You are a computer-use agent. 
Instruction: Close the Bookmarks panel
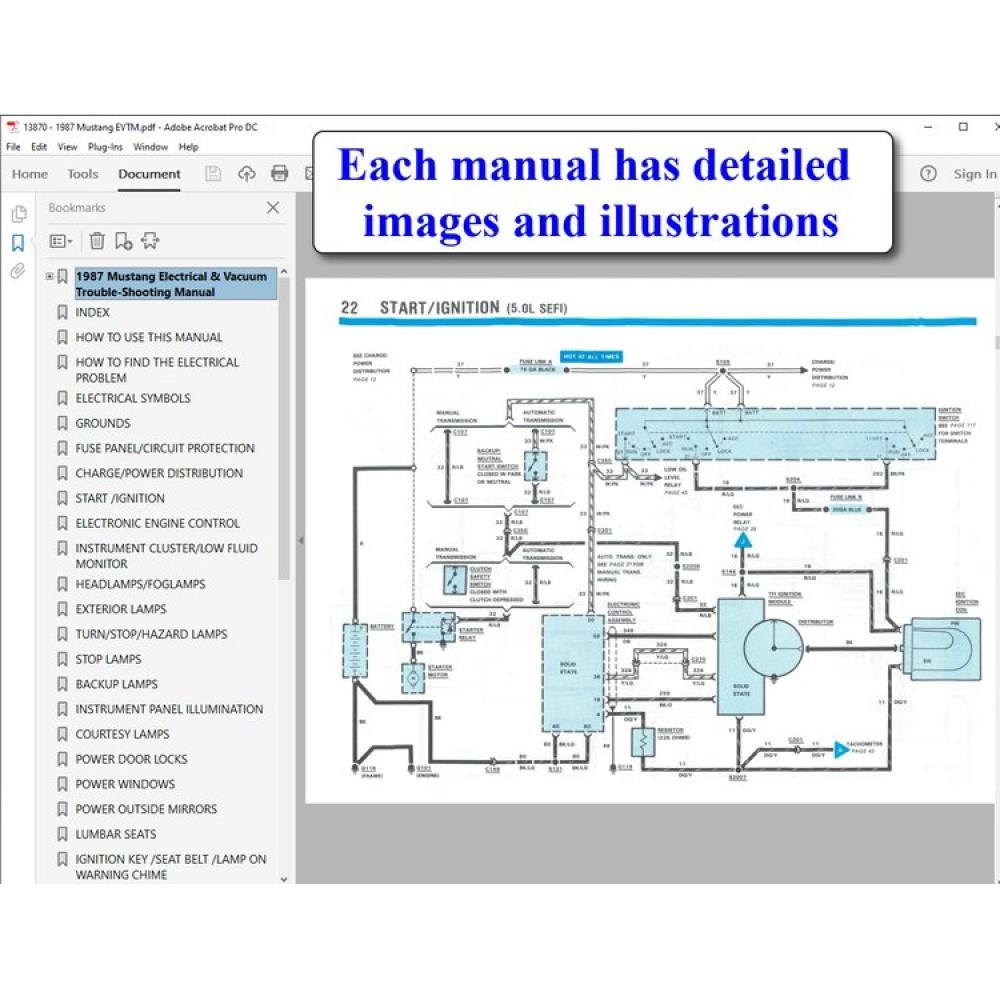click(x=273, y=207)
